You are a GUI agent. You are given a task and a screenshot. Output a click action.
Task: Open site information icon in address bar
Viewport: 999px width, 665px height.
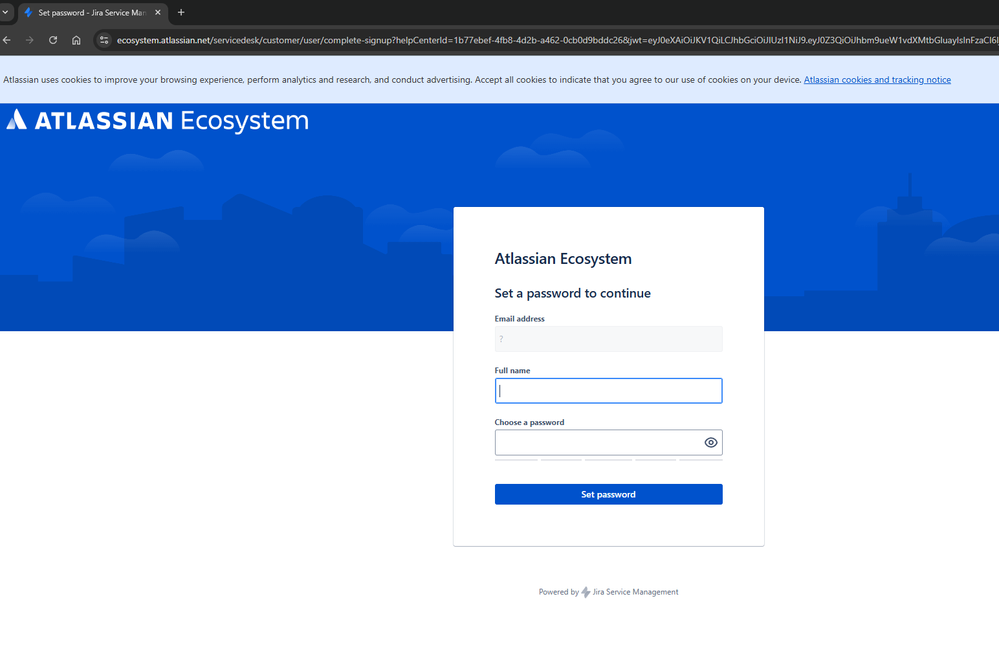[104, 40]
